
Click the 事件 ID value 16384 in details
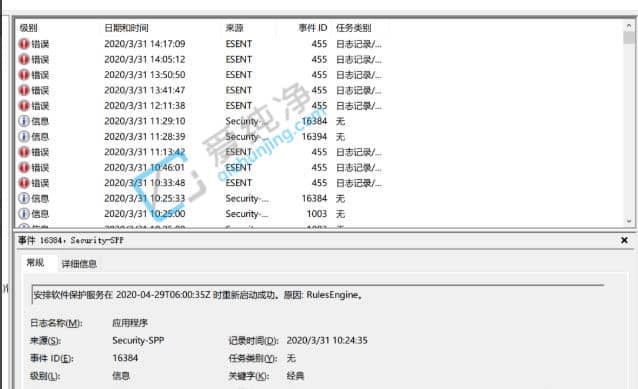[x=125, y=358]
